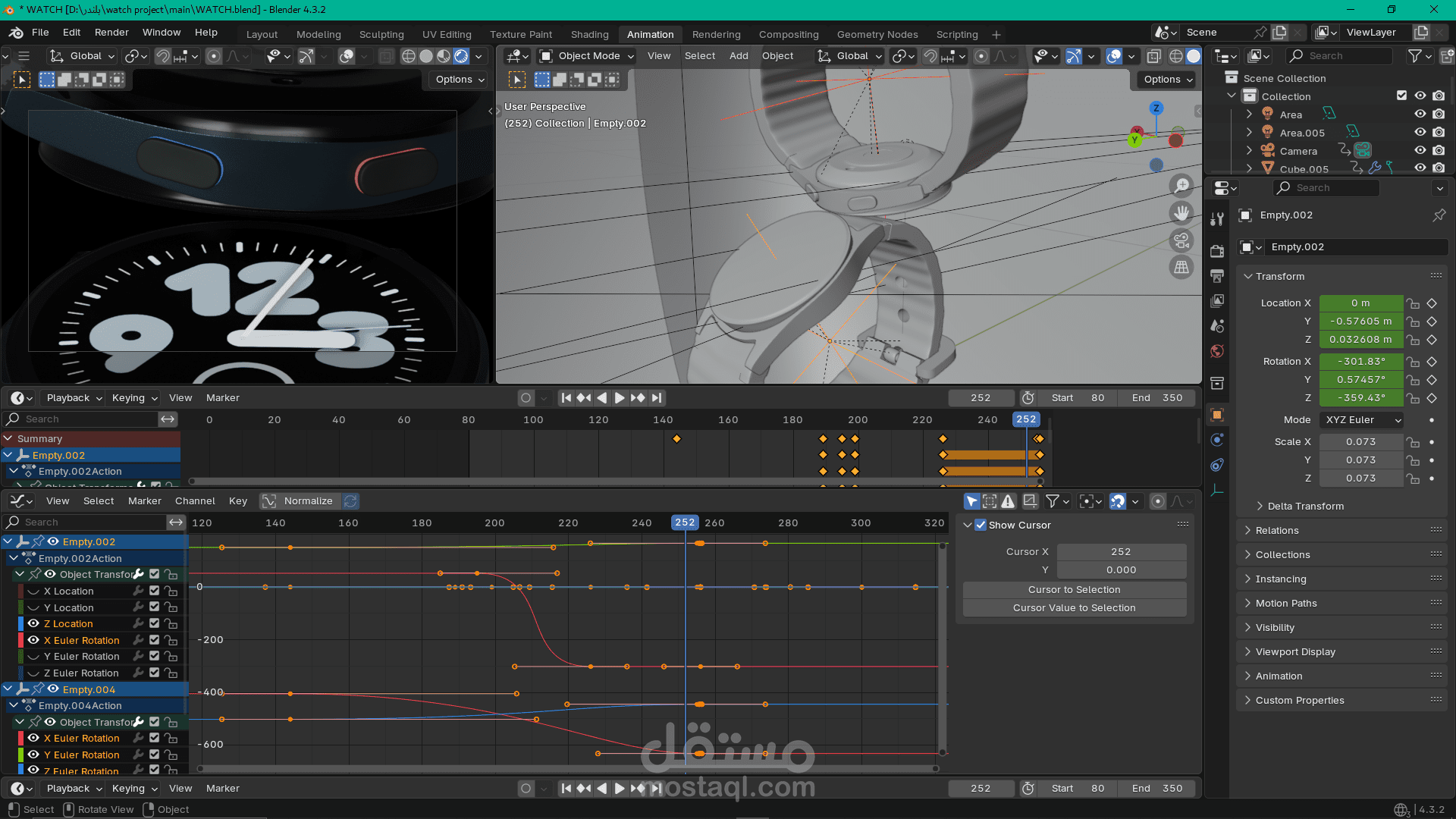The height and width of the screenshot is (819, 1456).
Task: Click the zoom magnifier gizmo in viewport
Action: (1181, 186)
